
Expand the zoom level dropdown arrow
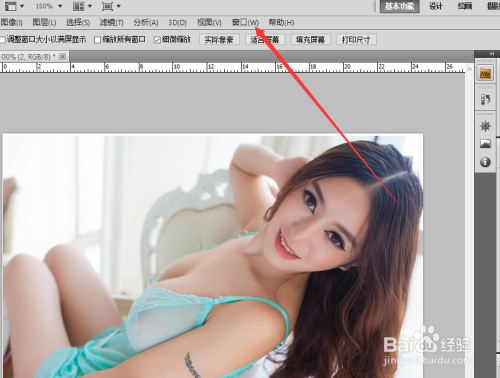pos(60,6)
